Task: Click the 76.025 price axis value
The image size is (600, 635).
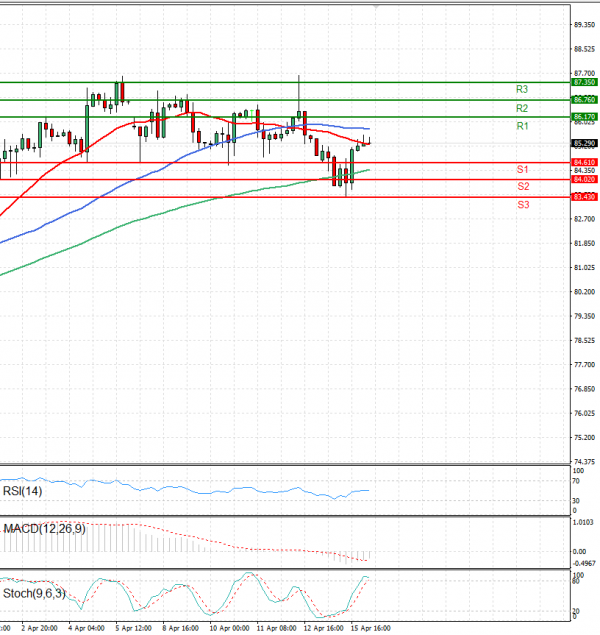Action: pyautogui.click(x=584, y=413)
